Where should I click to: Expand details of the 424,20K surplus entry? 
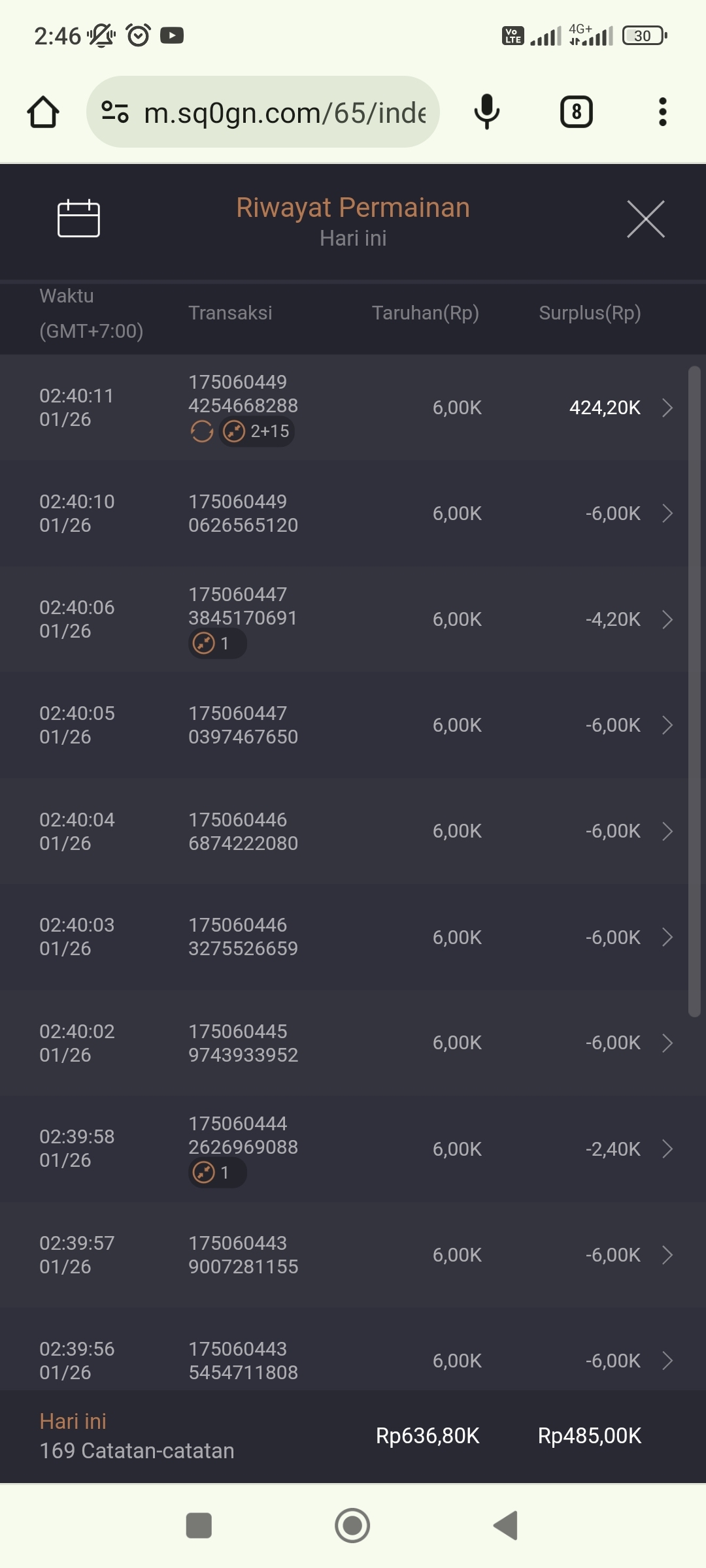pos(667,408)
